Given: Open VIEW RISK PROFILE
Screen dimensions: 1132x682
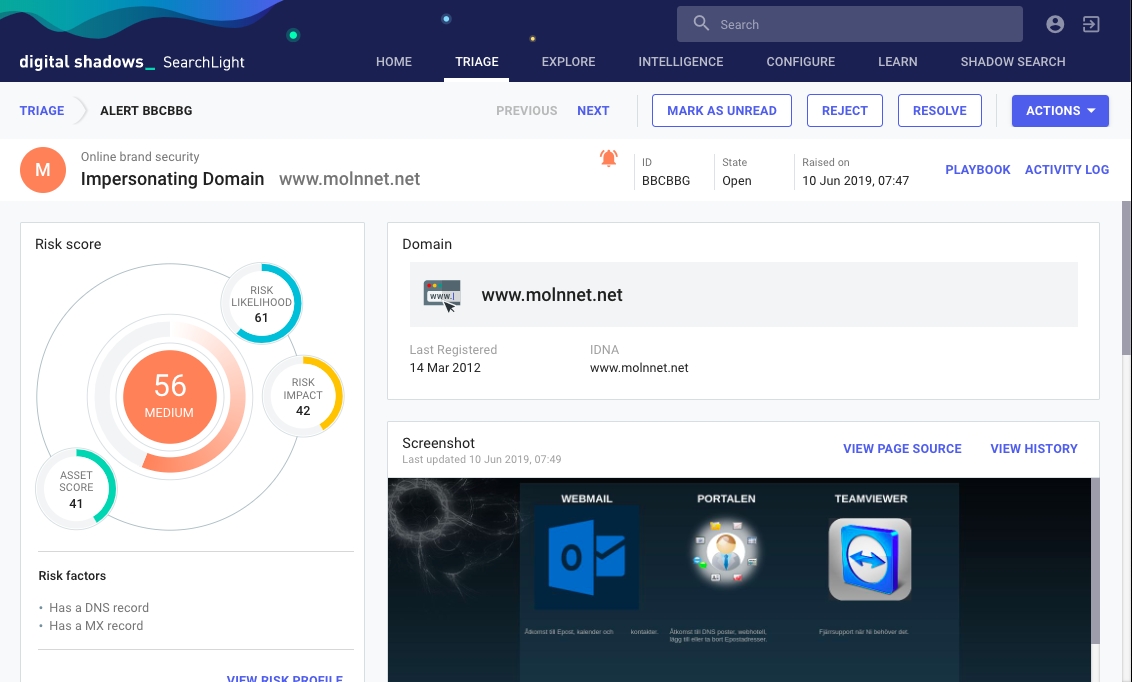Looking at the screenshot, I should point(285,677).
